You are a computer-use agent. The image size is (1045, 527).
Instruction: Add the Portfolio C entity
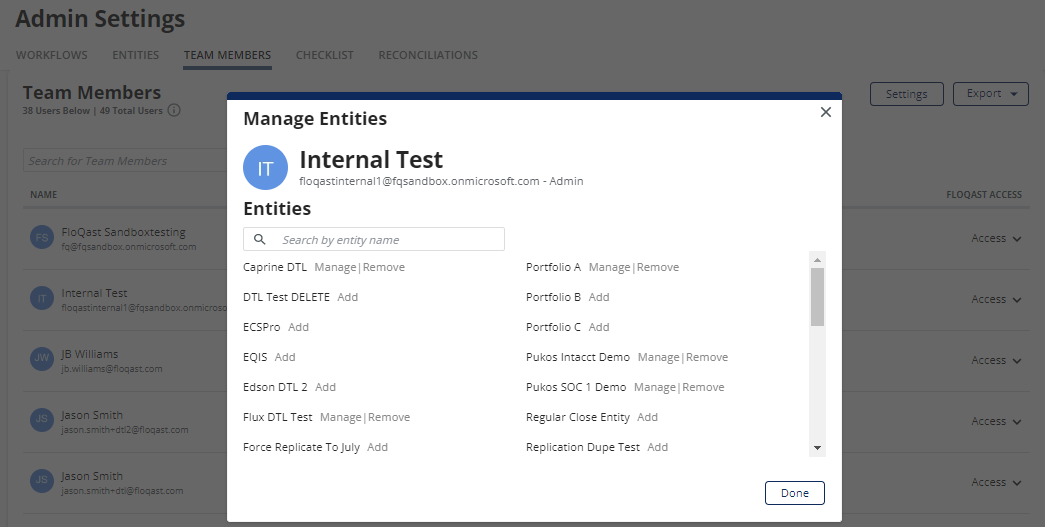(x=598, y=327)
